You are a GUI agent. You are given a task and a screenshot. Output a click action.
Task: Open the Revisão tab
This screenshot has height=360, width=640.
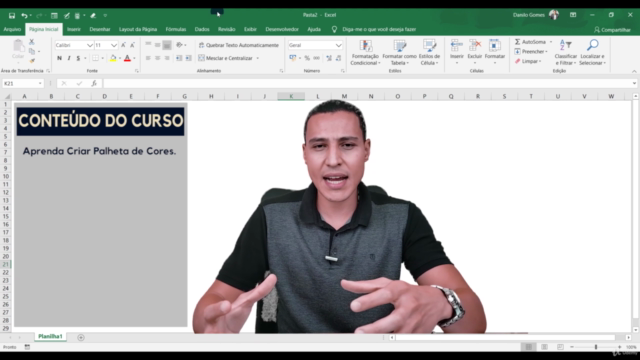click(227, 29)
